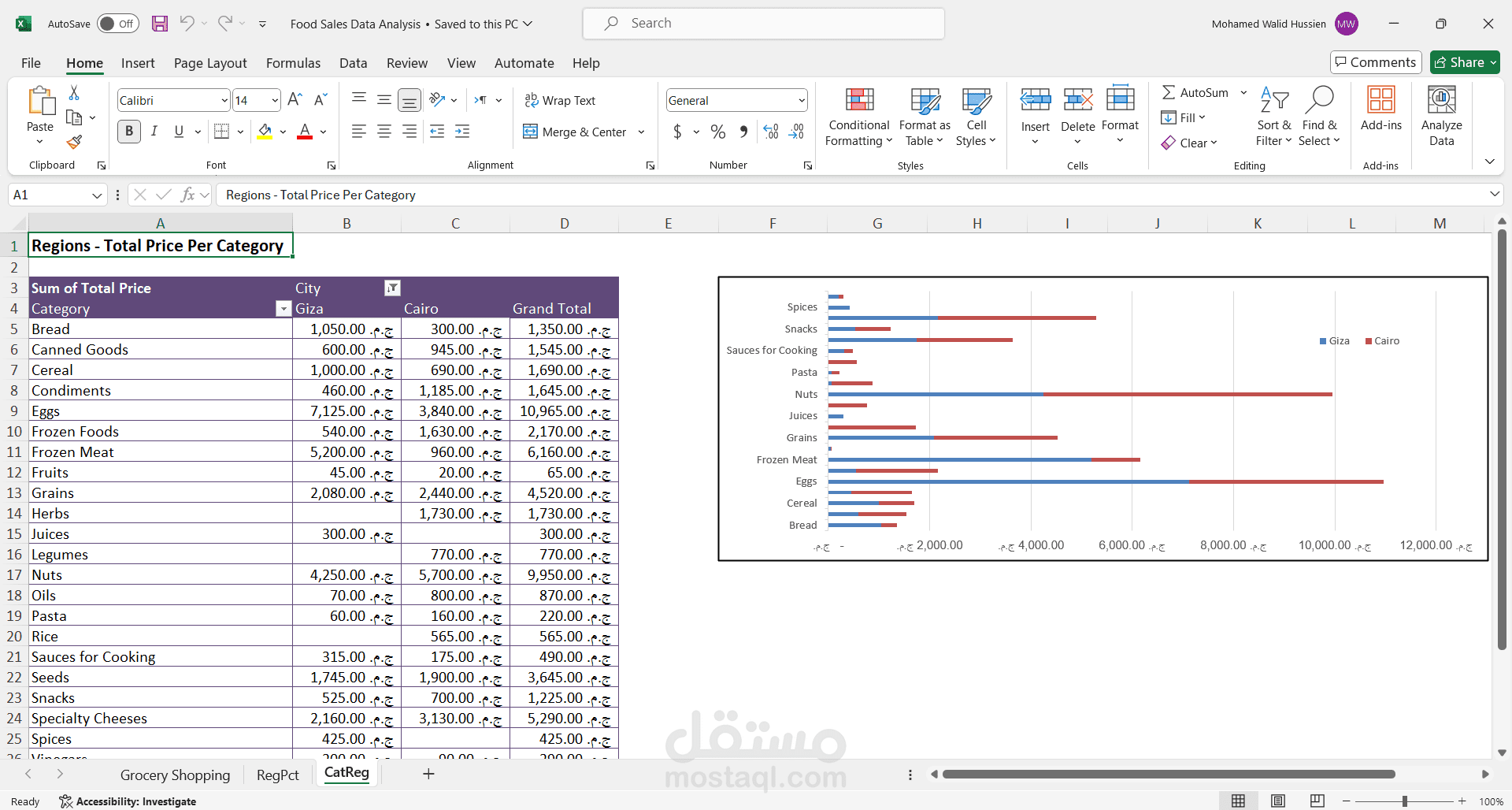Open the Comments pane
The height and width of the screenshot is (810, 1512).
pos(1376,62)
